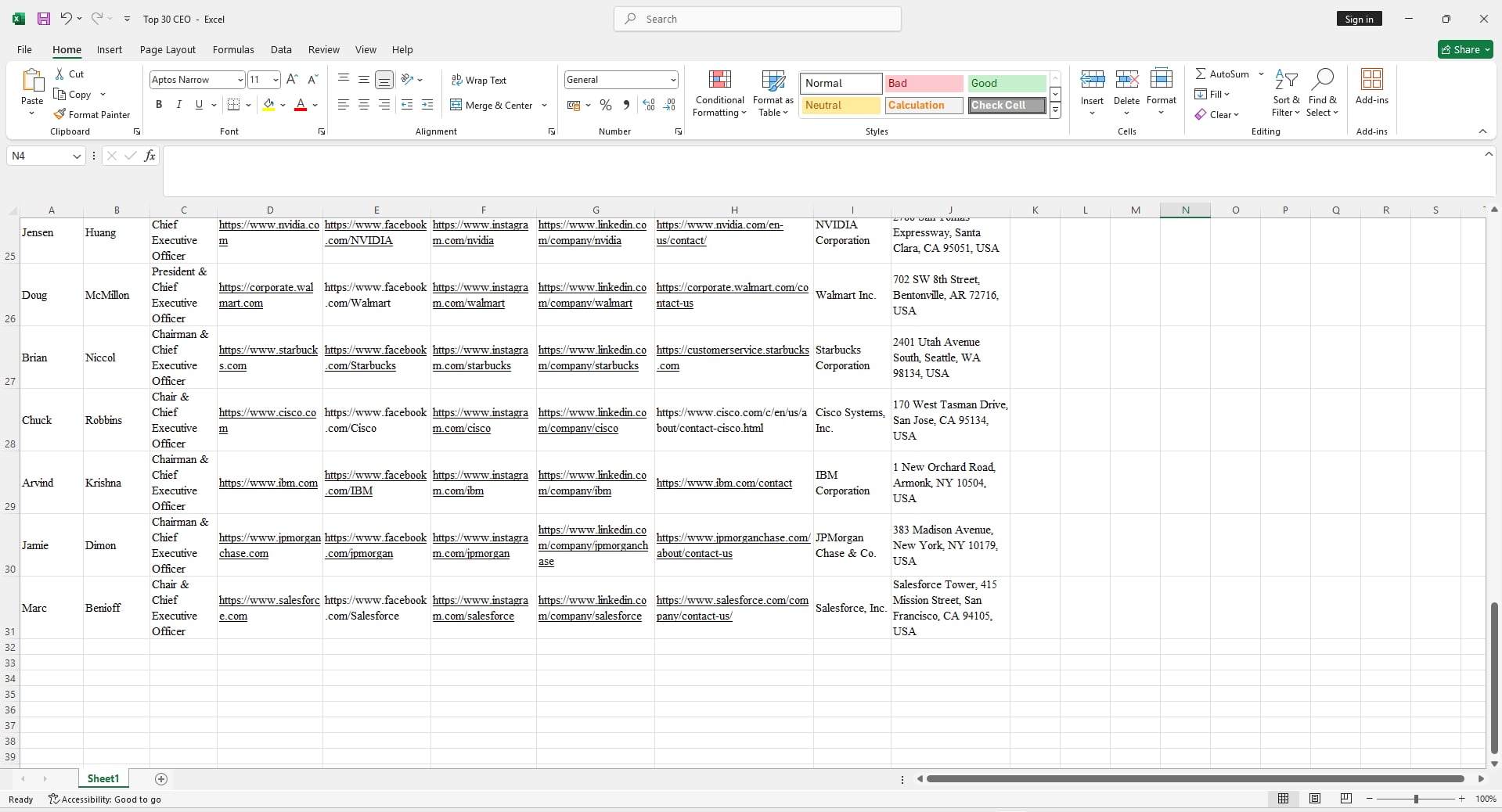Click the Share button

1465,49
